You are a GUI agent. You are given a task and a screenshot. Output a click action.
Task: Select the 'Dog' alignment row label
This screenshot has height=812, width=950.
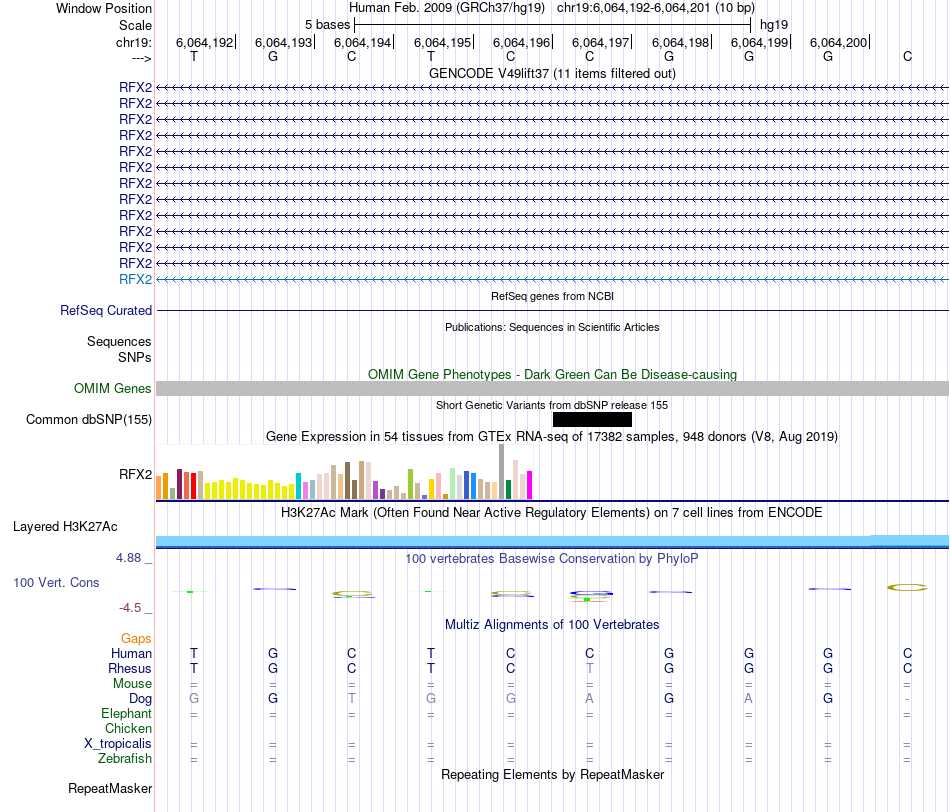tap(140, 699)
